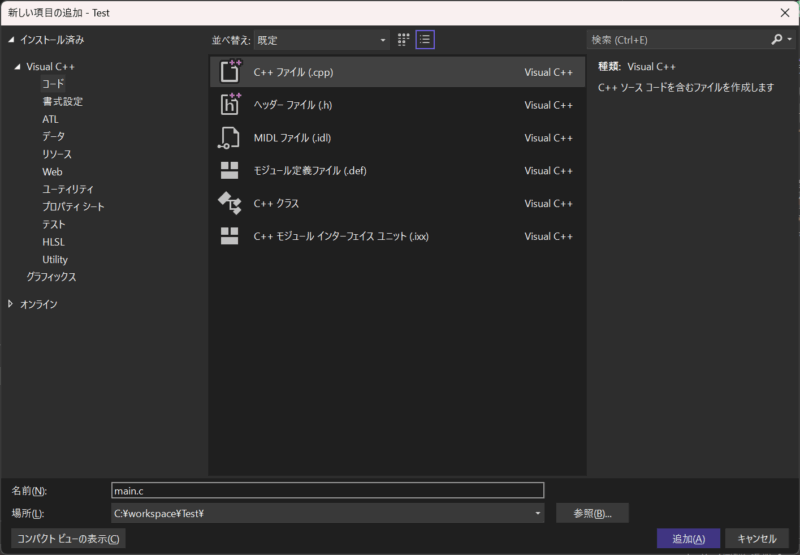Click the 名前 input field
Image resolution: width=800 pixels, height=555 pixels.
pyautogui.click(x=327, y=490)
